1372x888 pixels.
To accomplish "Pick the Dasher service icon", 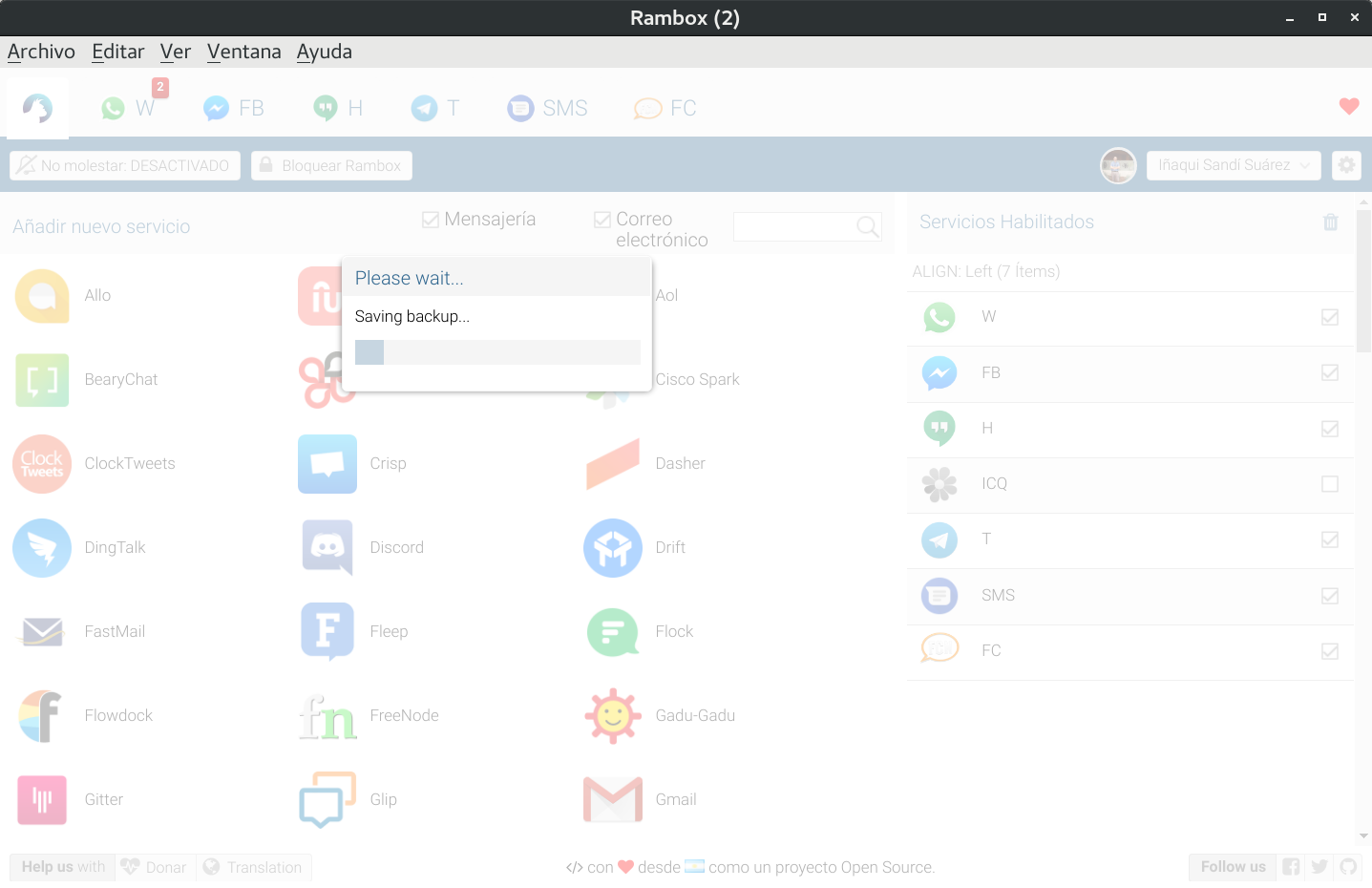I will coord(613,464).
